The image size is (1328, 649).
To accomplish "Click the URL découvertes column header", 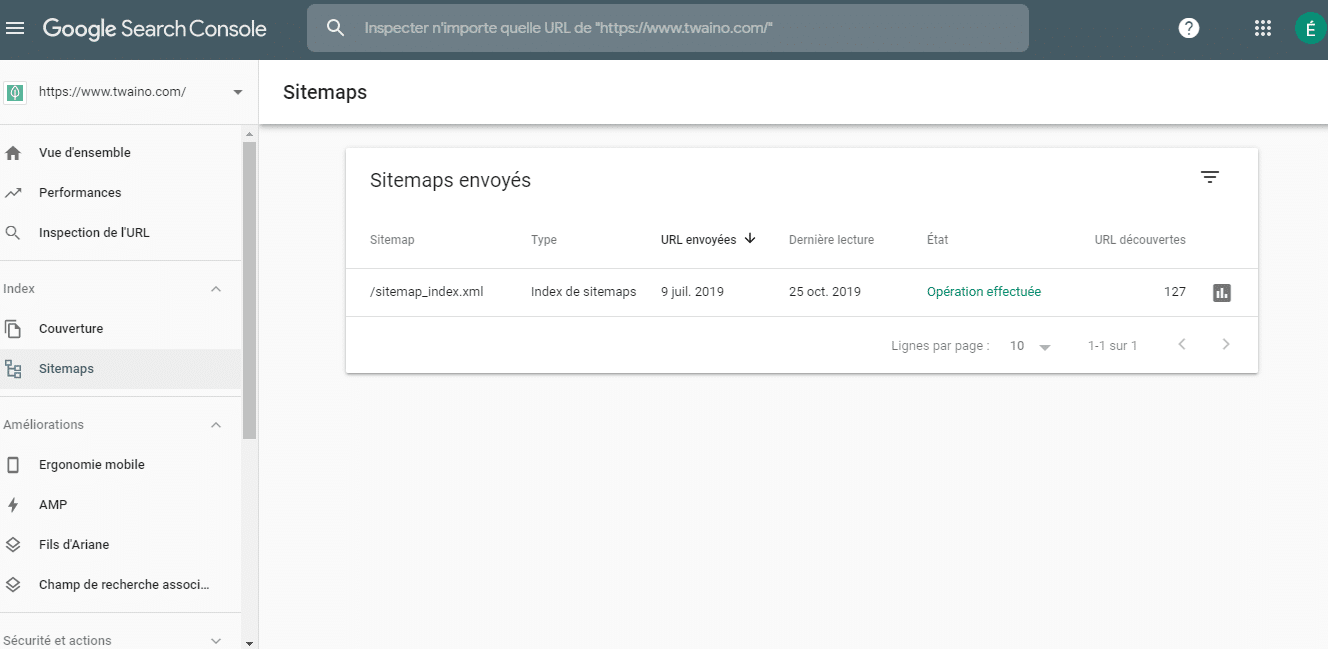I will [1140, 240].
